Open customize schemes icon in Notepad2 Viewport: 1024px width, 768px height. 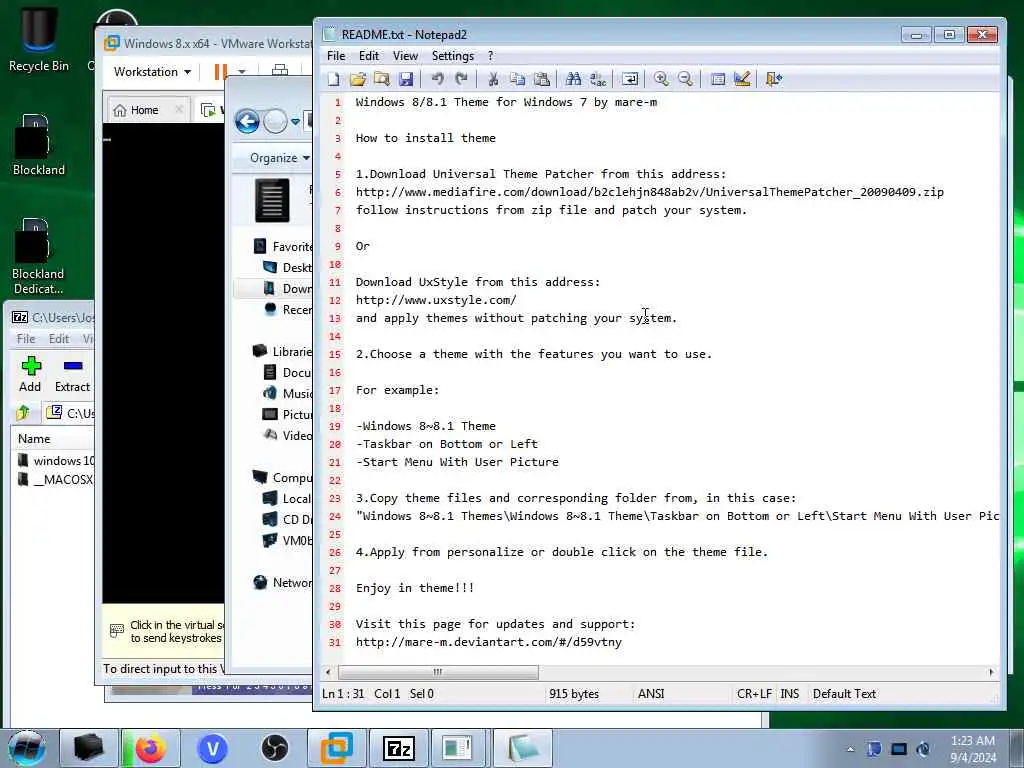[x=742, y=79]
